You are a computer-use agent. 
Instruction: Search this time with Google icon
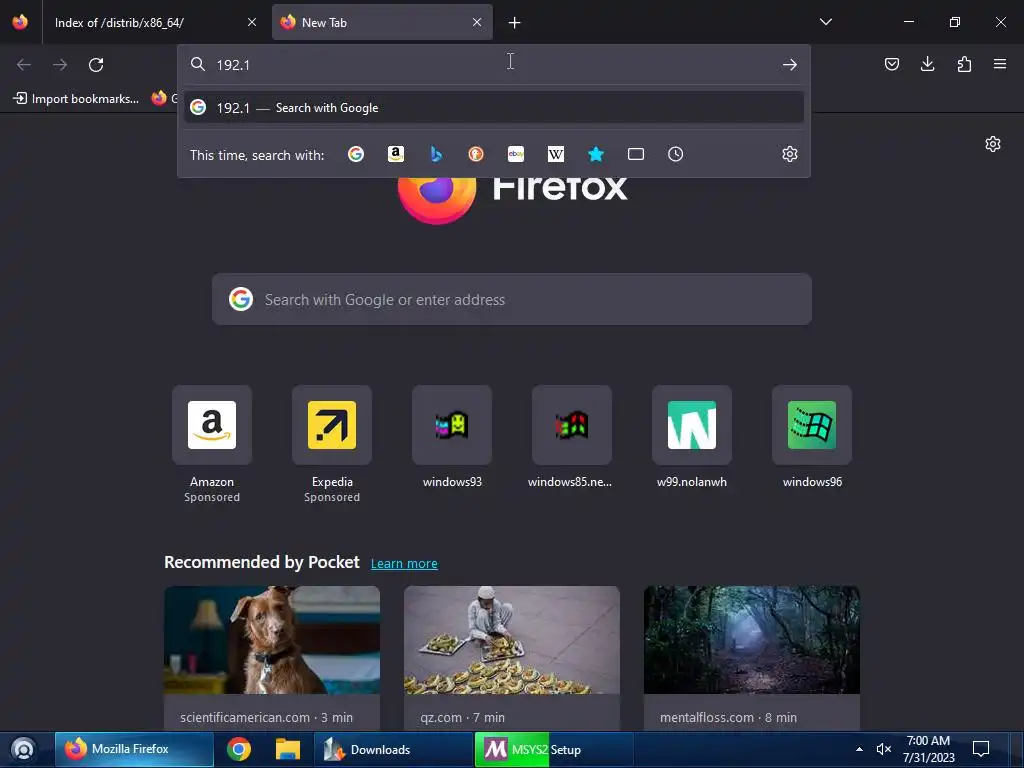356,154
